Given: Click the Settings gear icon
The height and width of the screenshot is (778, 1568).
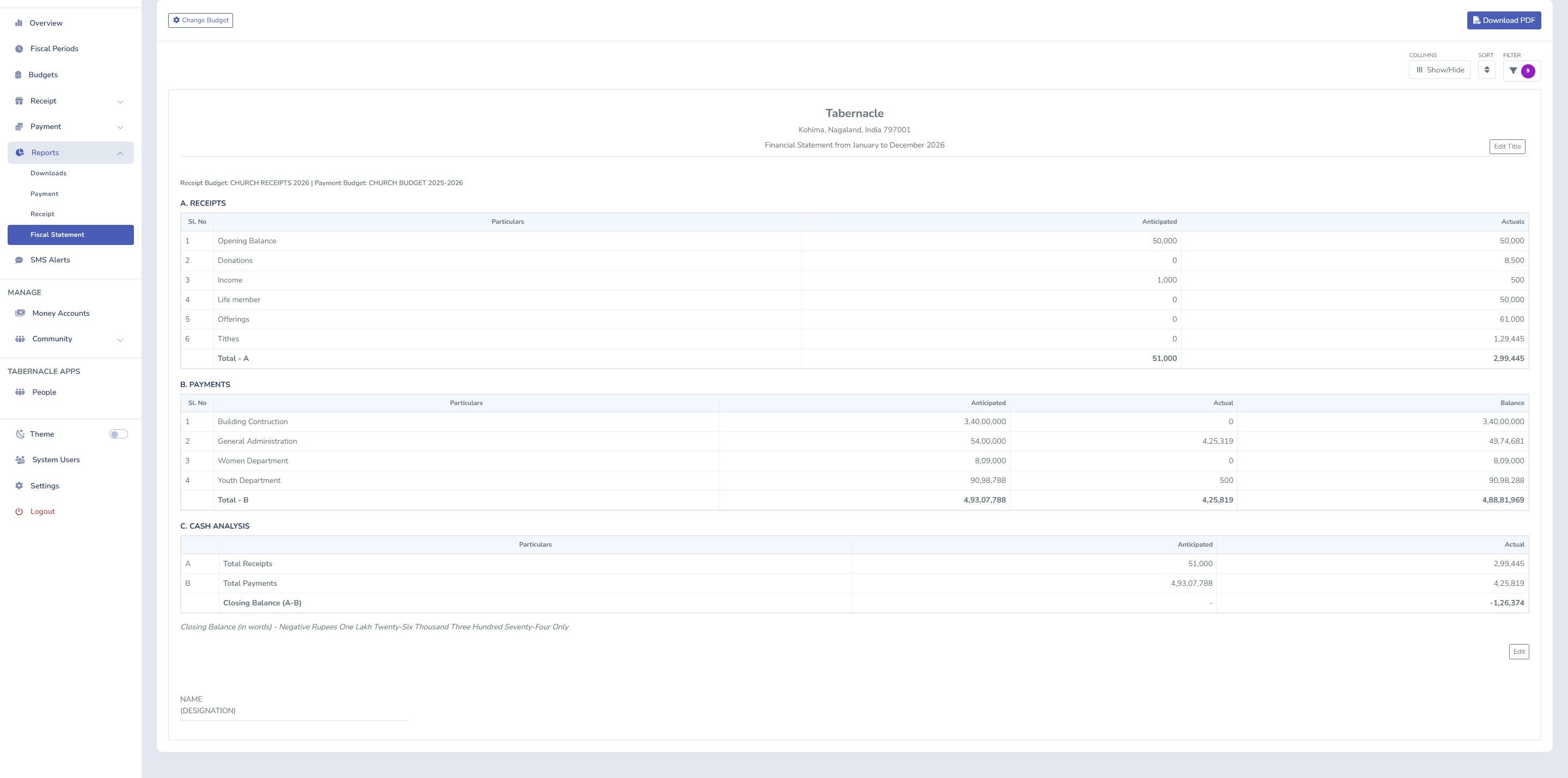Looking at the screenshot, I should pos(19,486).
